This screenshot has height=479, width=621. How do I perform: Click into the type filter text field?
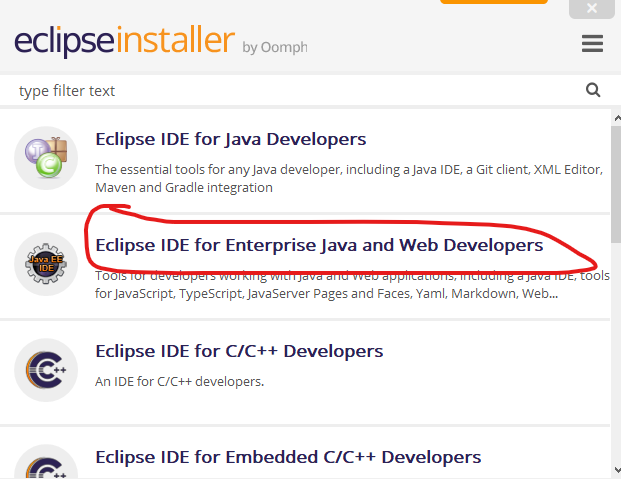pyautogui.click(x=290, y=91)
